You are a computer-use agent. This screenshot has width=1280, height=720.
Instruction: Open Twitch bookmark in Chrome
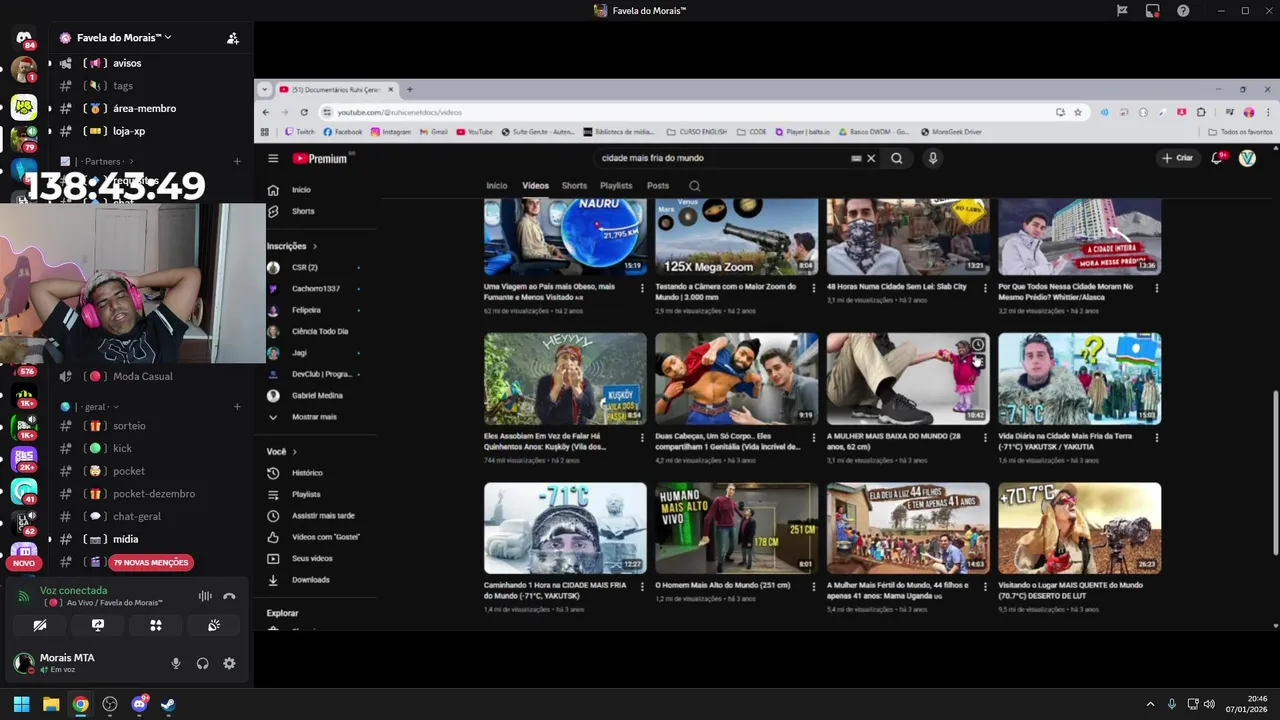coord(300,132)
